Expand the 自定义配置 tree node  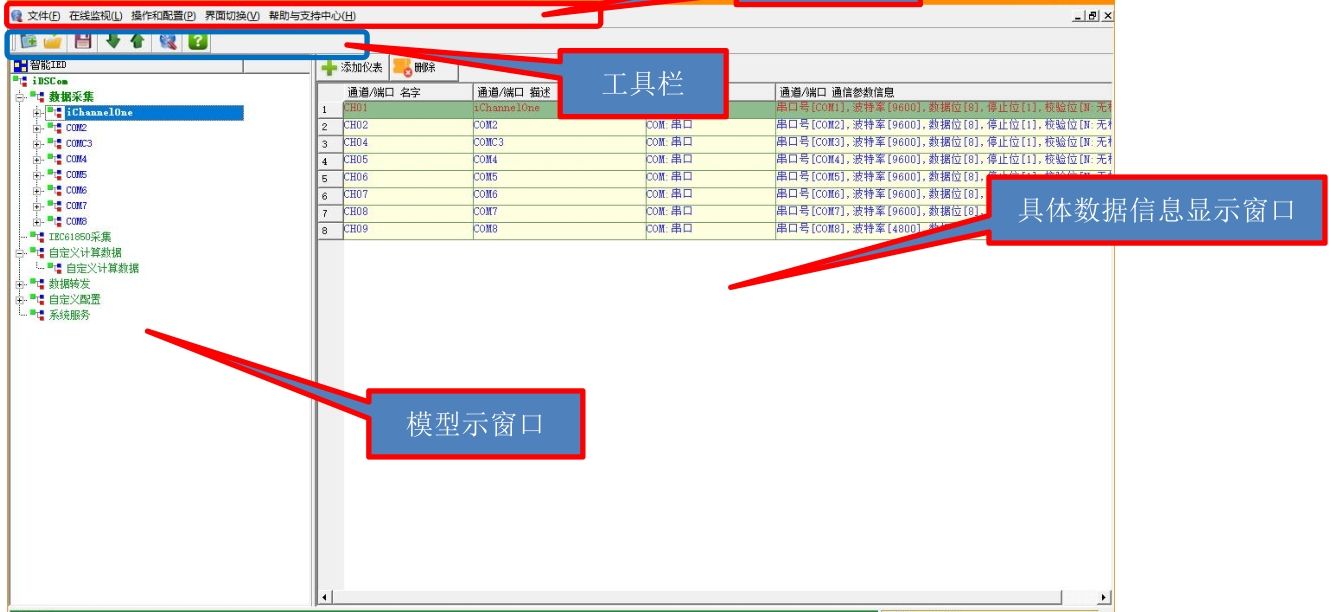point(20,299)
